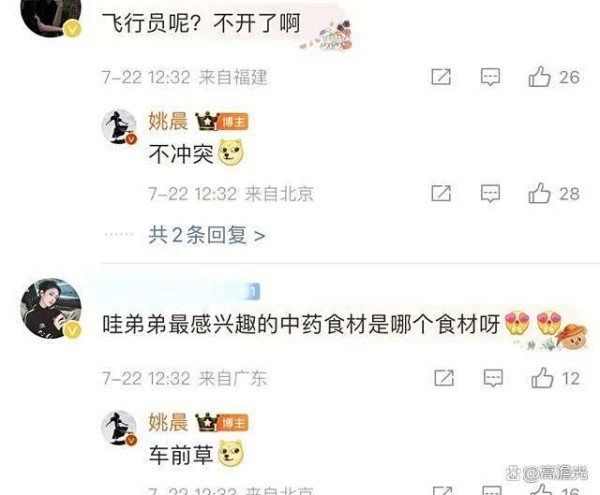Tap the crown badge next to 姚晨 in 不冲突 reply

pos(207,120)
